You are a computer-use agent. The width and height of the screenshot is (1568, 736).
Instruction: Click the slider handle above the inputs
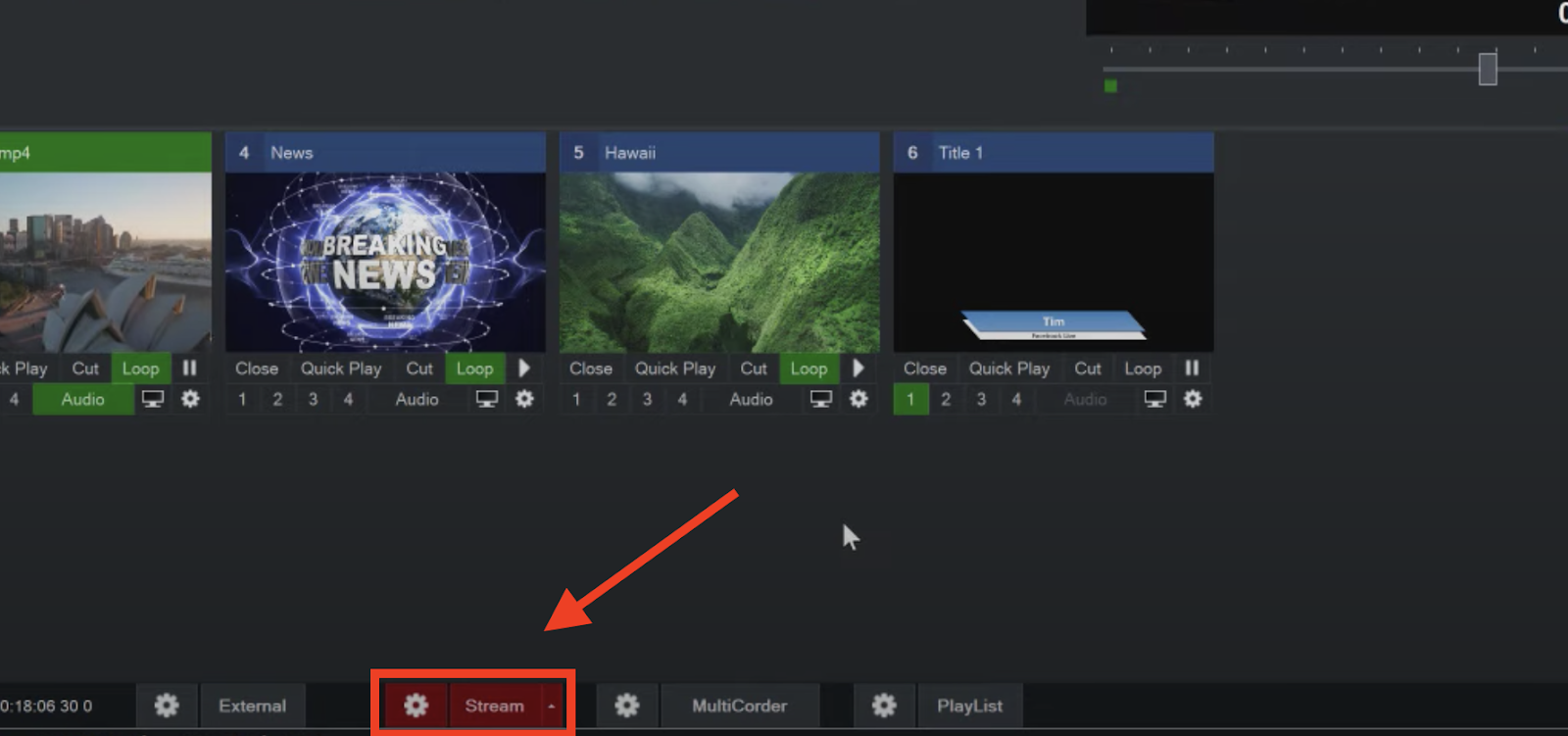pyautogui.click(x=1488, y=69)
